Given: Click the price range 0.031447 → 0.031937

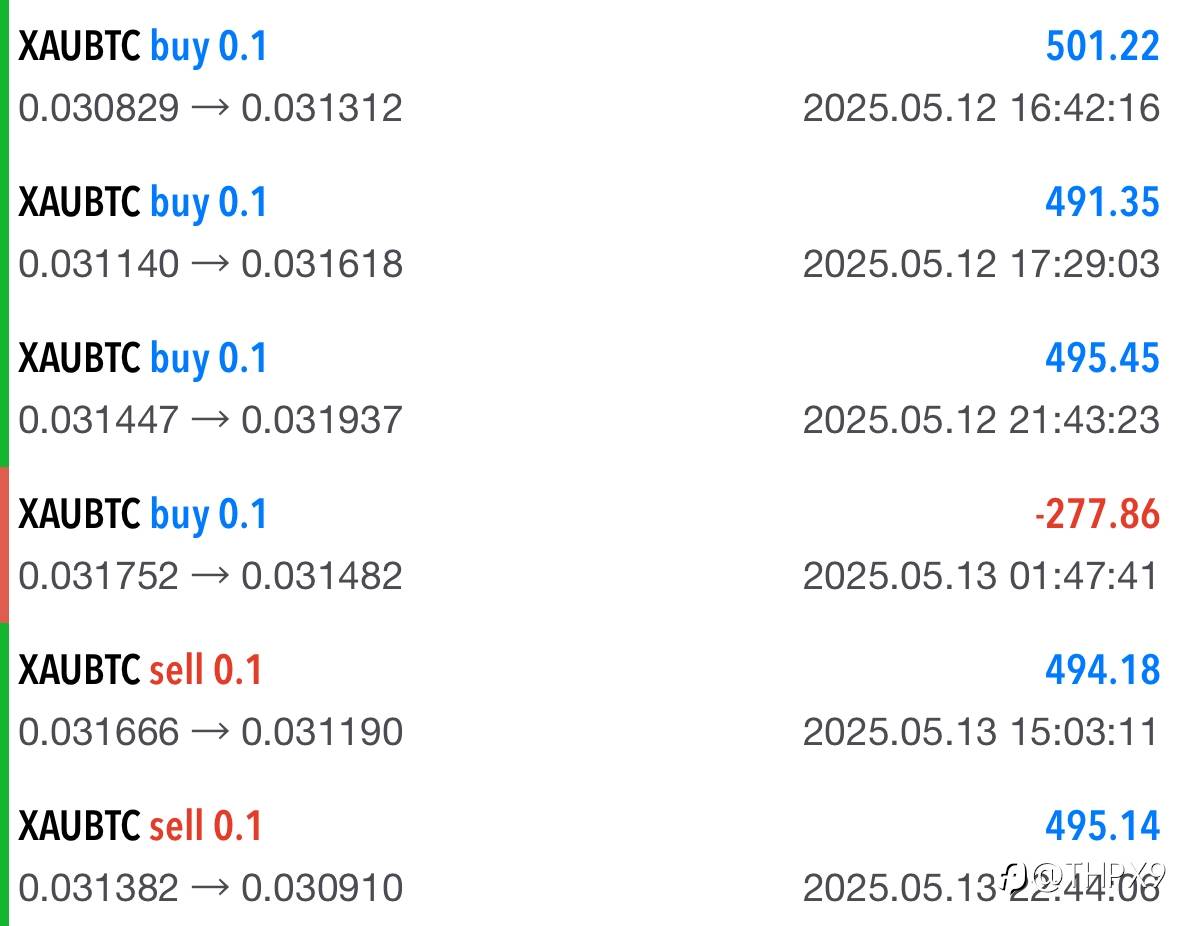Looking at the screenshot, I should (x=211, y=420).
